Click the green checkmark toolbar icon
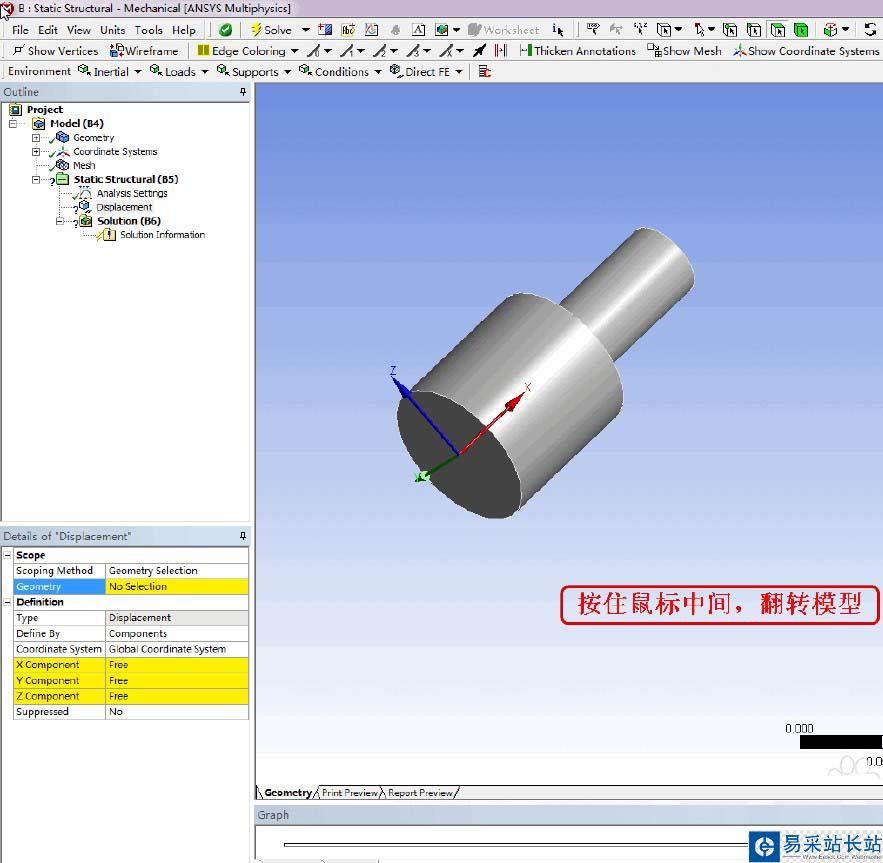The width and height of the screenshot is (883, 863). pos(225,30)
